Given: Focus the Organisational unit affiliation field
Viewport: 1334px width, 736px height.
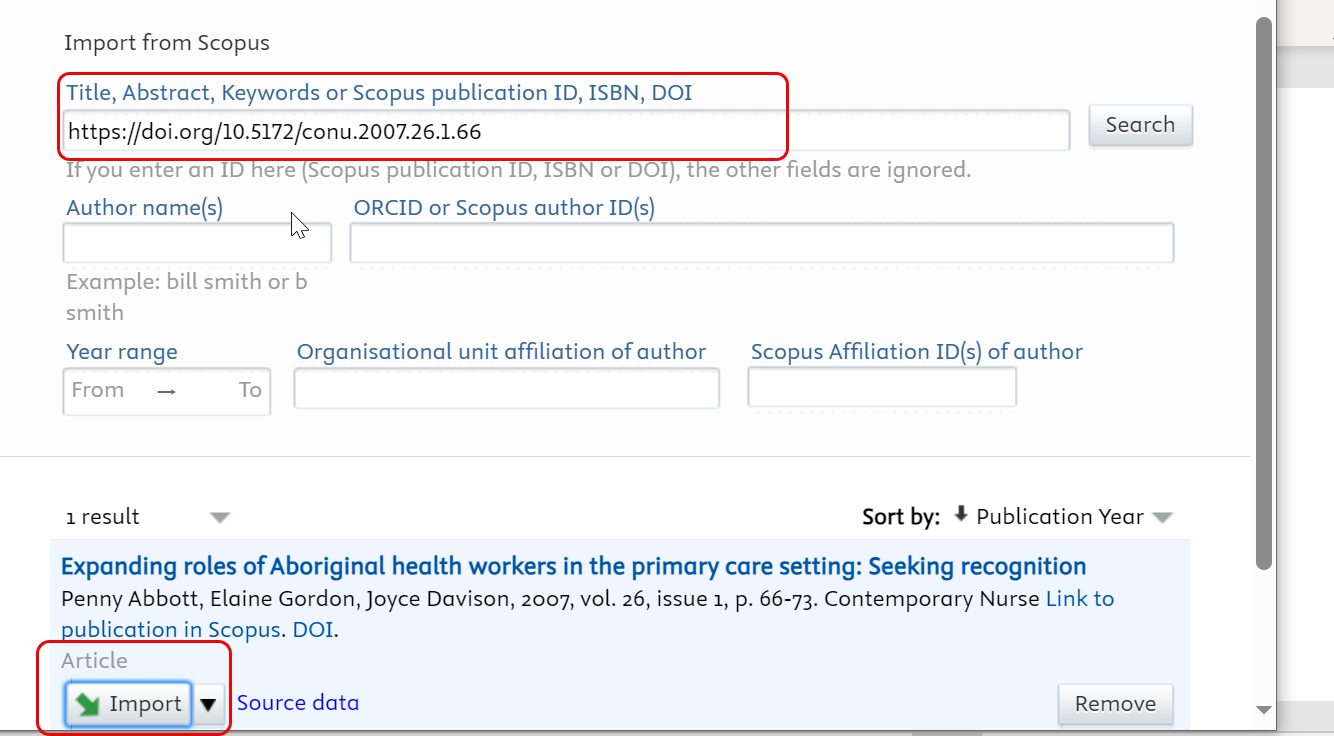Looking at the screenshot, I should pyautogui.click(x=506, y=389).
